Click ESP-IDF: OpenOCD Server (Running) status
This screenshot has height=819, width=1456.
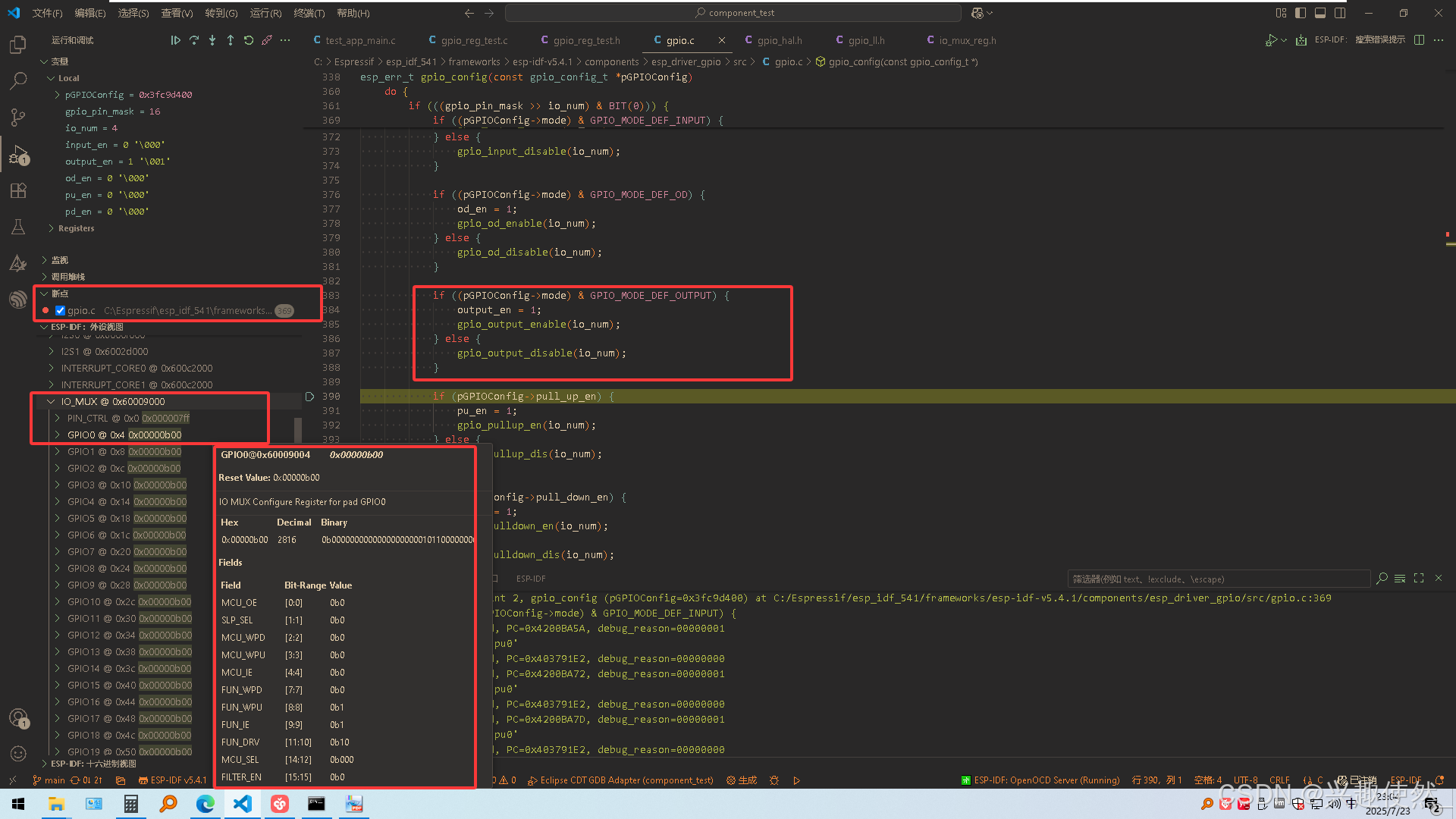(1040, 780)
